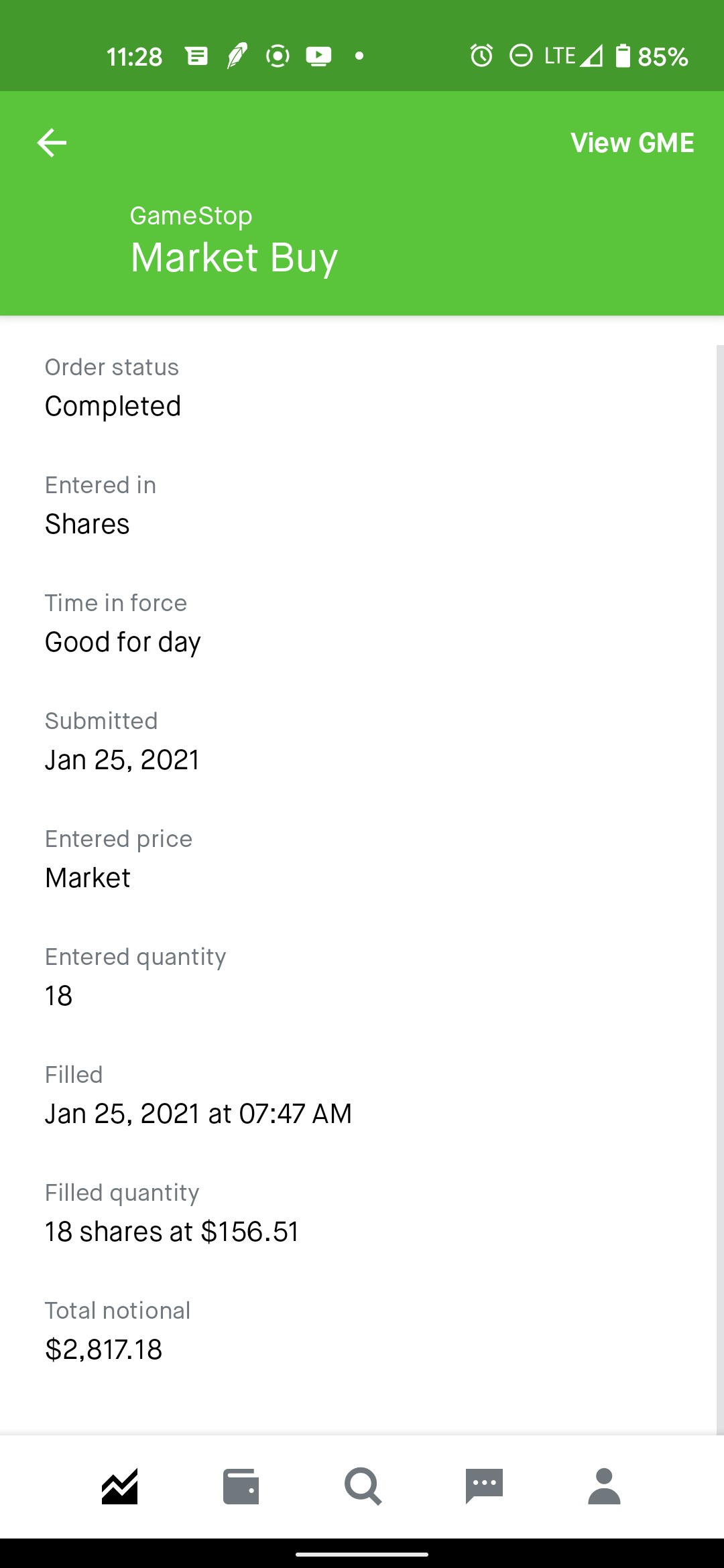724x1568 pixels.
Task: Tap the alarm clock status icon
Action: 481,56
